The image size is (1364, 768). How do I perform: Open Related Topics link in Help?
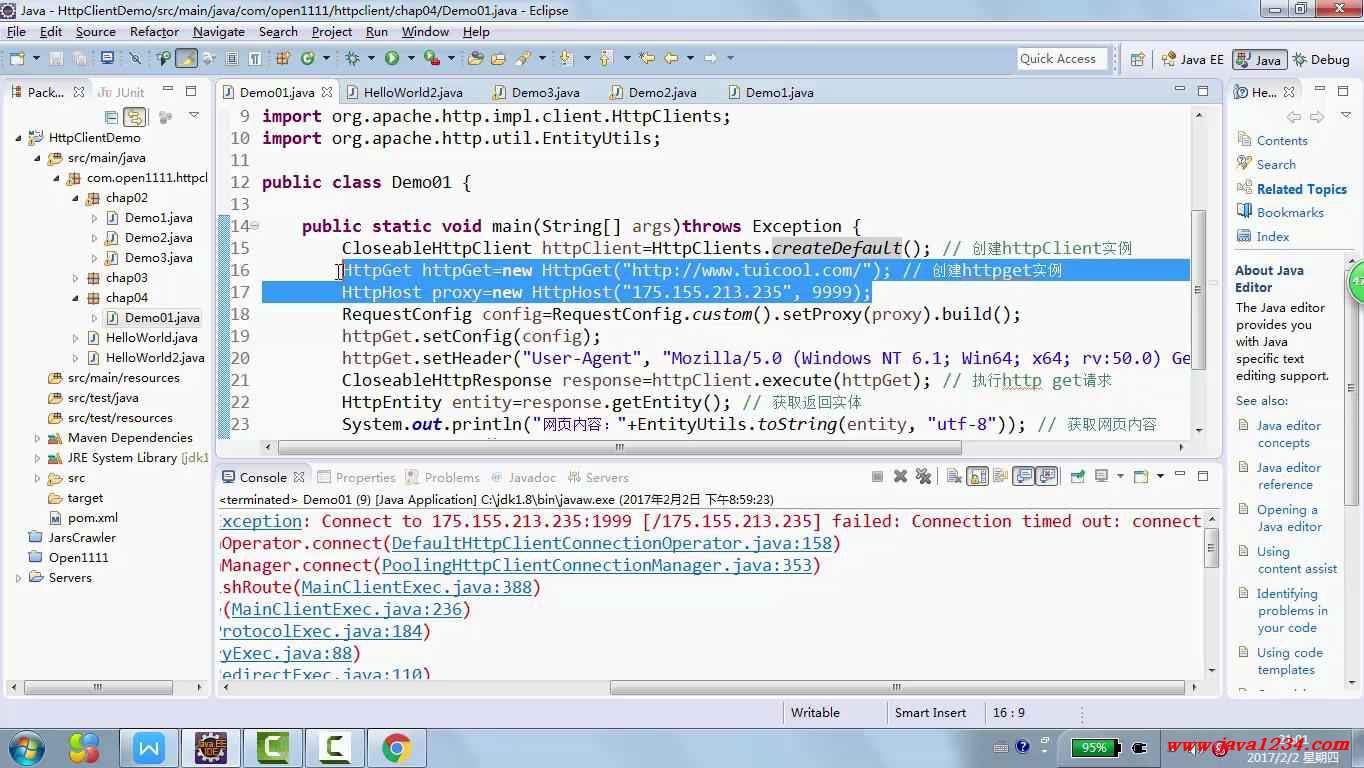[1301, 189]
